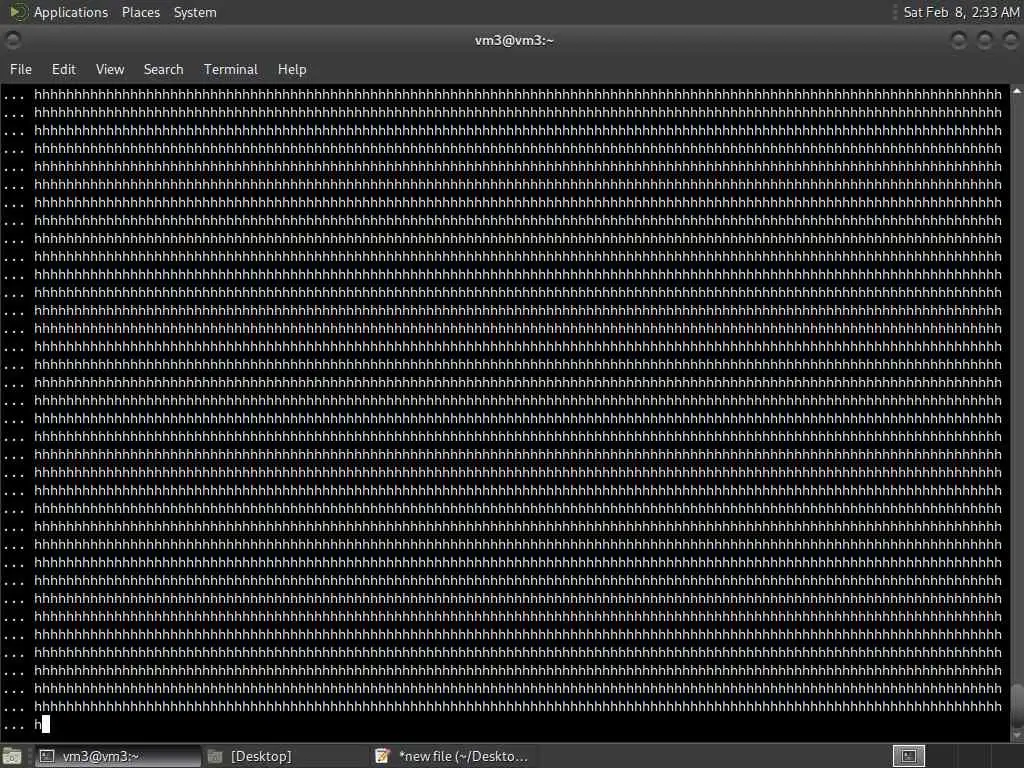1024x768 pixels.
Task: Click the scrollbar up arrow
Action: pos(1017,92)
